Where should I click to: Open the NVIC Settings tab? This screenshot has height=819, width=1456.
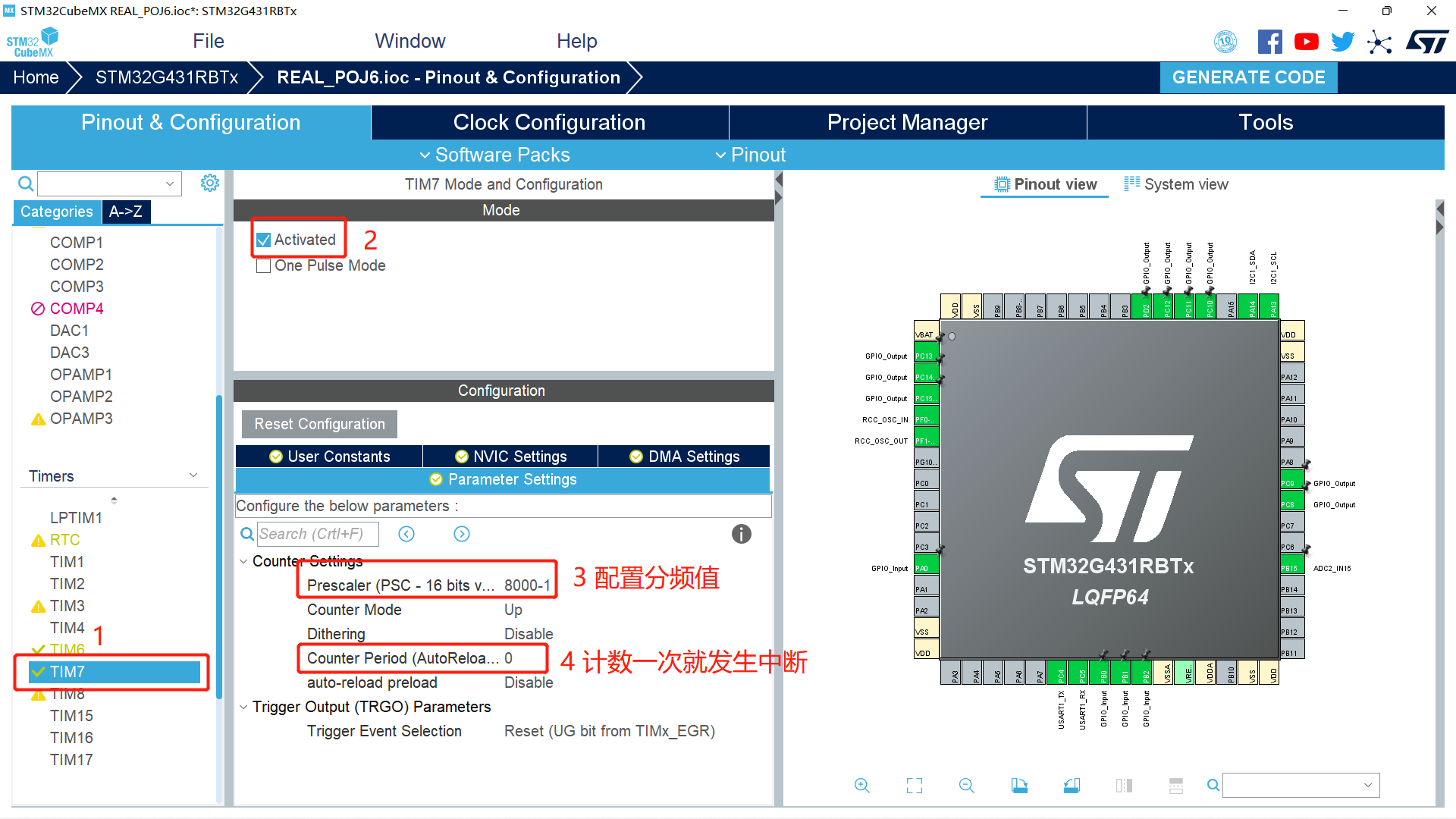510,457
